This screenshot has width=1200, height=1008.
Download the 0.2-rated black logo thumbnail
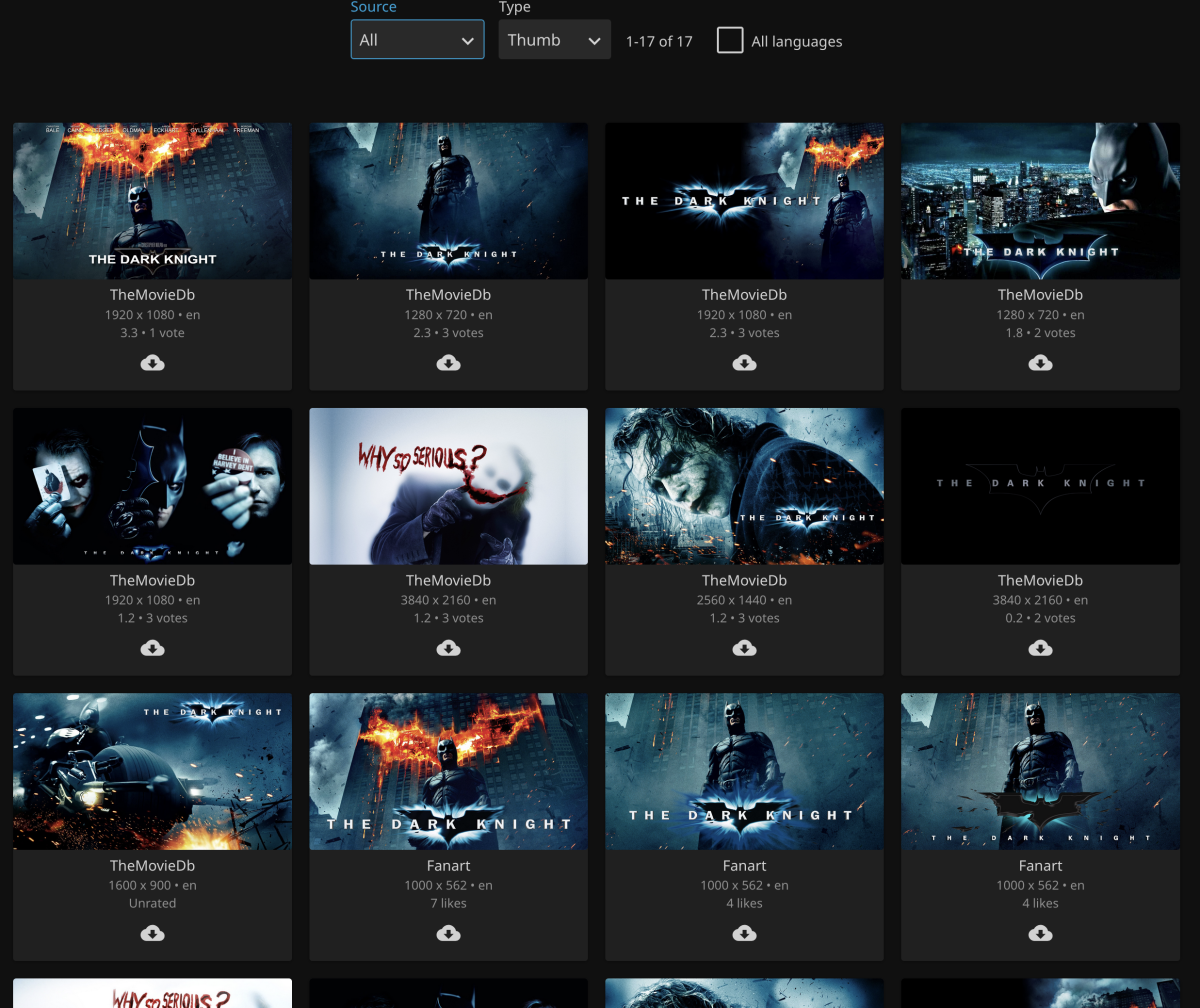pyautogui.click(x=1040, y=648)
